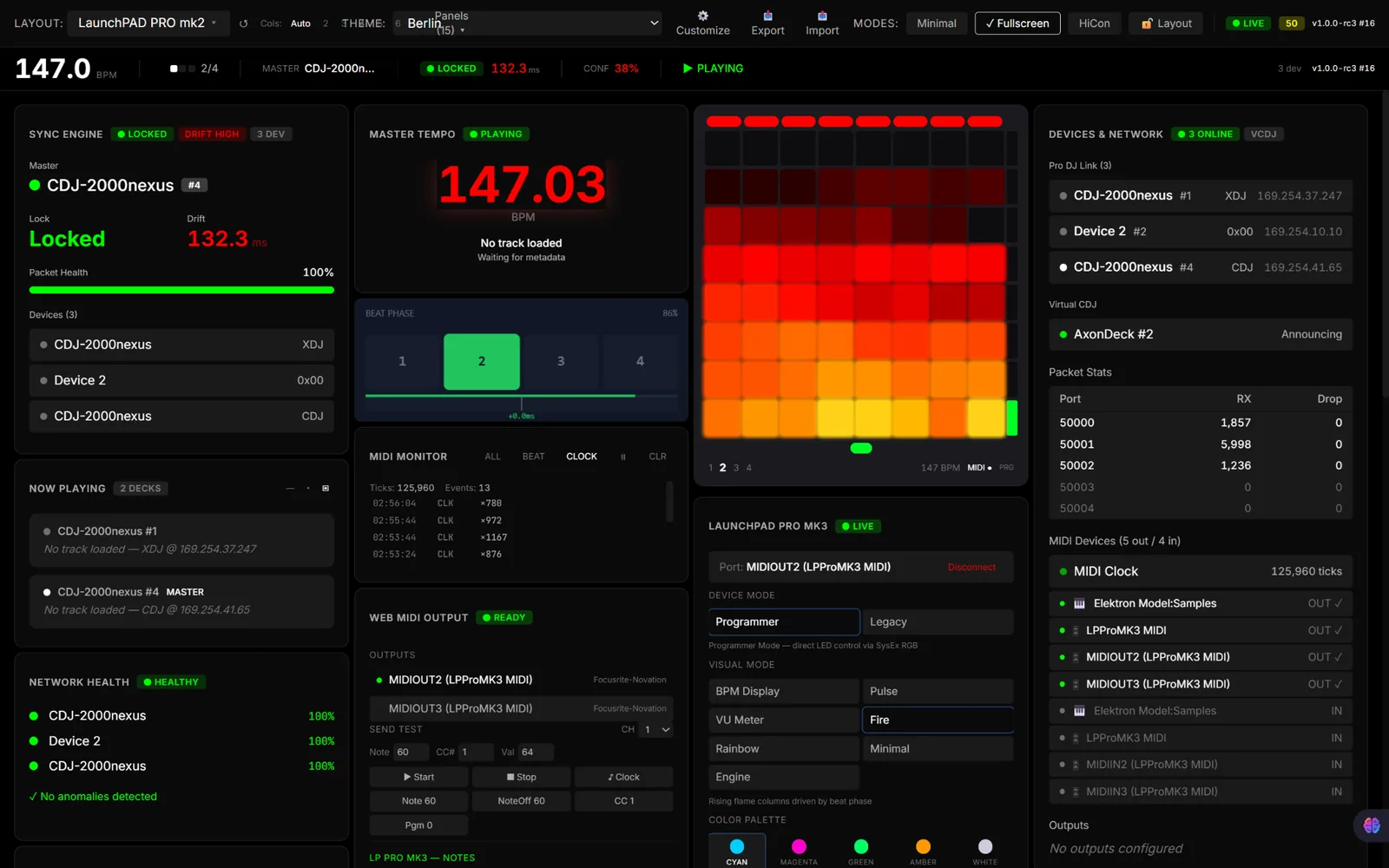Click the purple brain icon at the right edge
This screenshot has height=868, width=1389.
[x=1372, y=825]
